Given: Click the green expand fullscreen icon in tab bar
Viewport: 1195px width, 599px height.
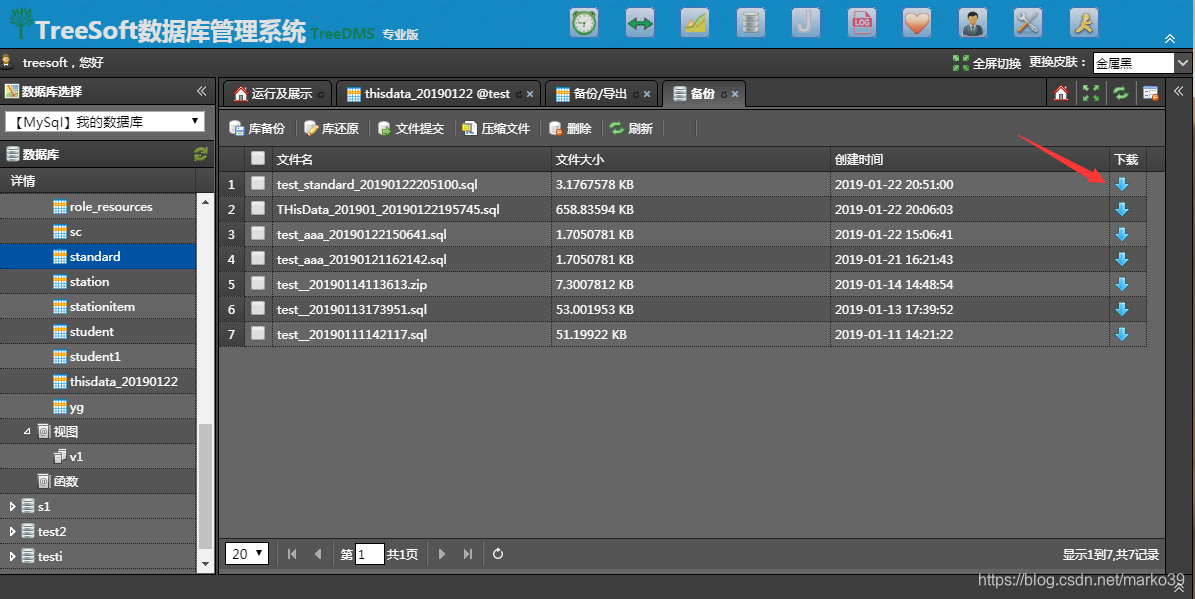Looking at the screenshot, I should (x=1091, y=93).
